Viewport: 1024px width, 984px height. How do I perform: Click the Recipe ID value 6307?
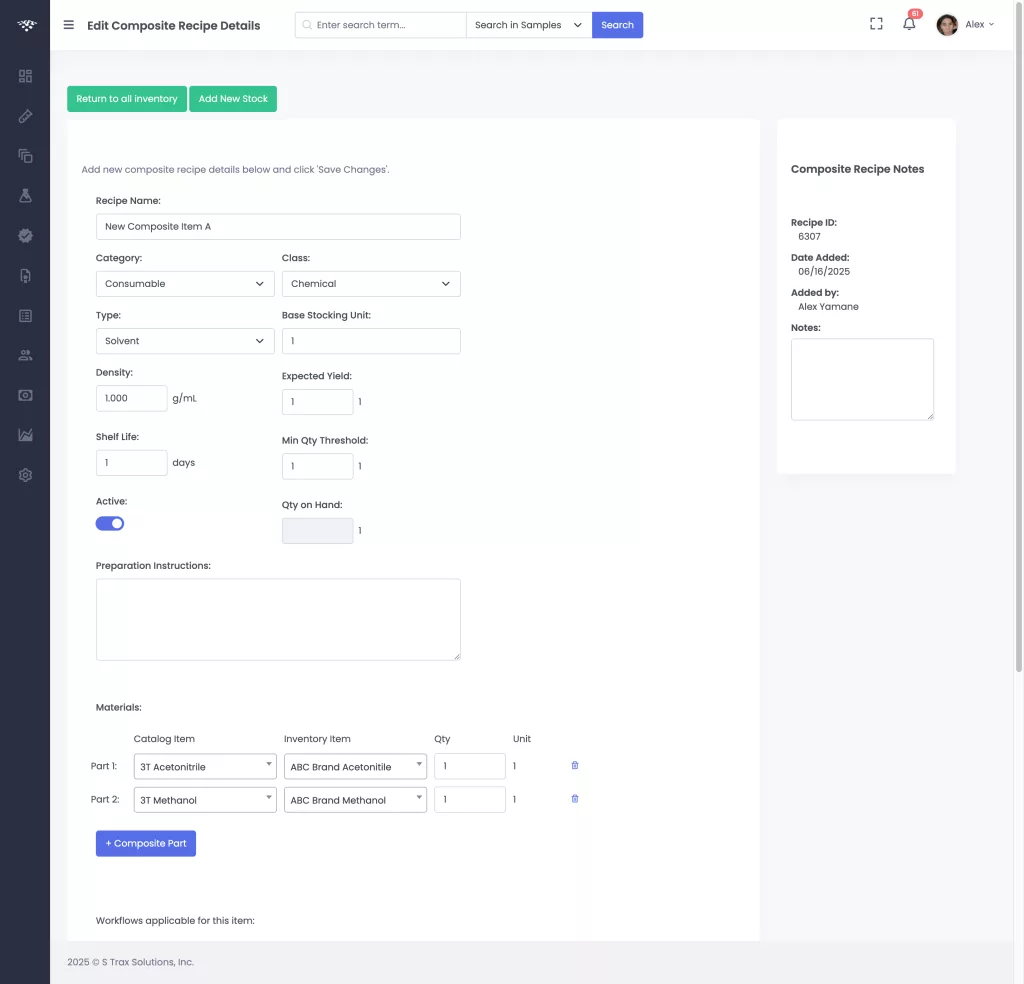pyautogui.click(x=809, y=236)
